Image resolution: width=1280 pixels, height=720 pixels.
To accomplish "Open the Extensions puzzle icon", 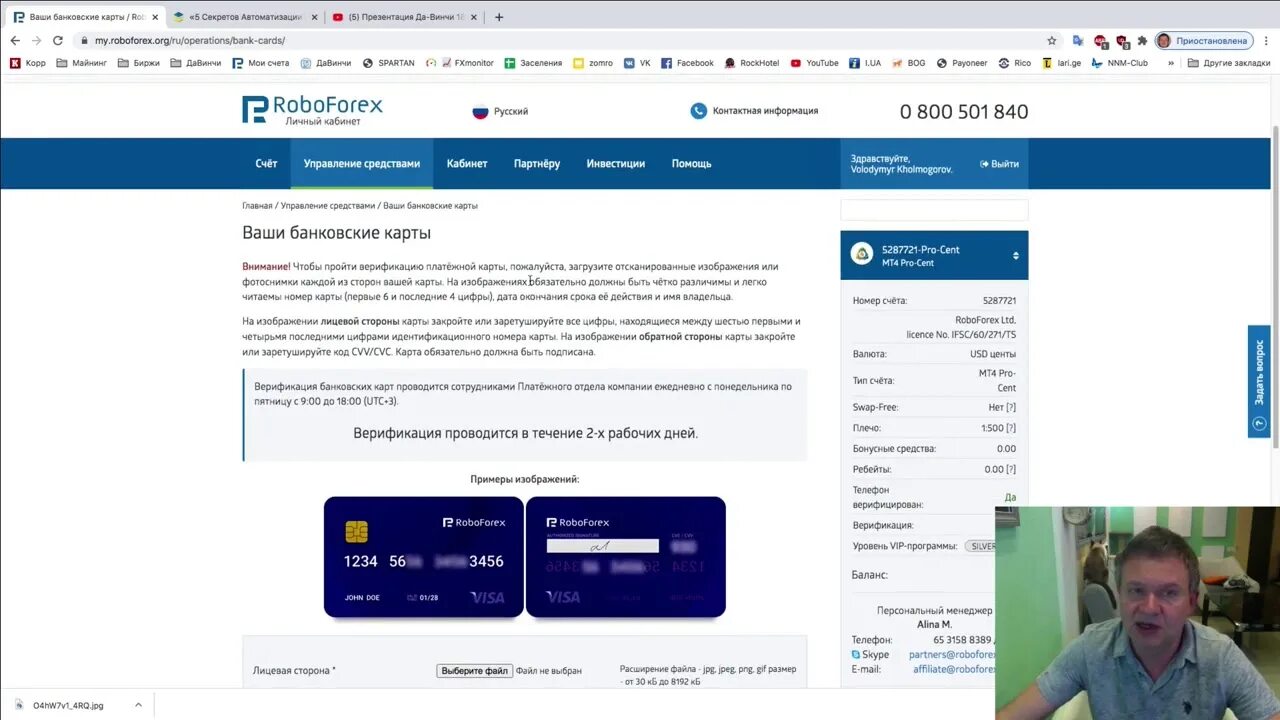I will click(1142, 40).
